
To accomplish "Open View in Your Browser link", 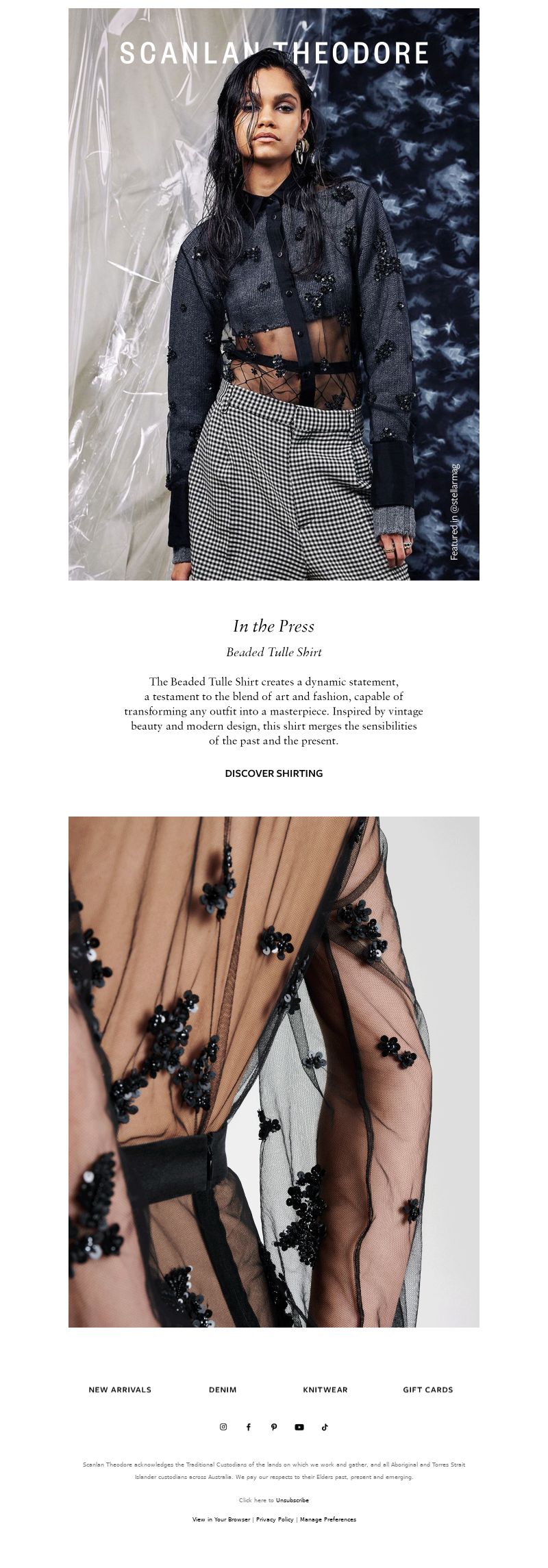I will point(221,1519).
